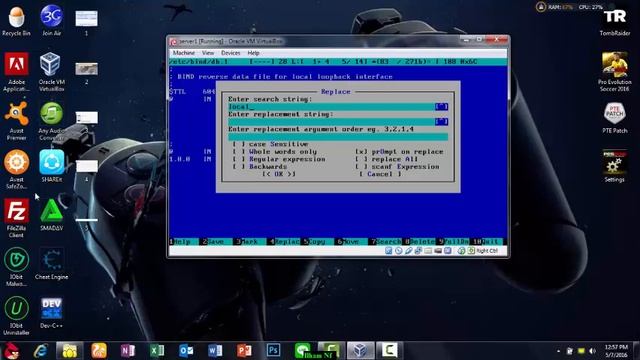Open Any Audio Converter desktop icon
This screenshot has width=640, height=360.
point(51,121)
